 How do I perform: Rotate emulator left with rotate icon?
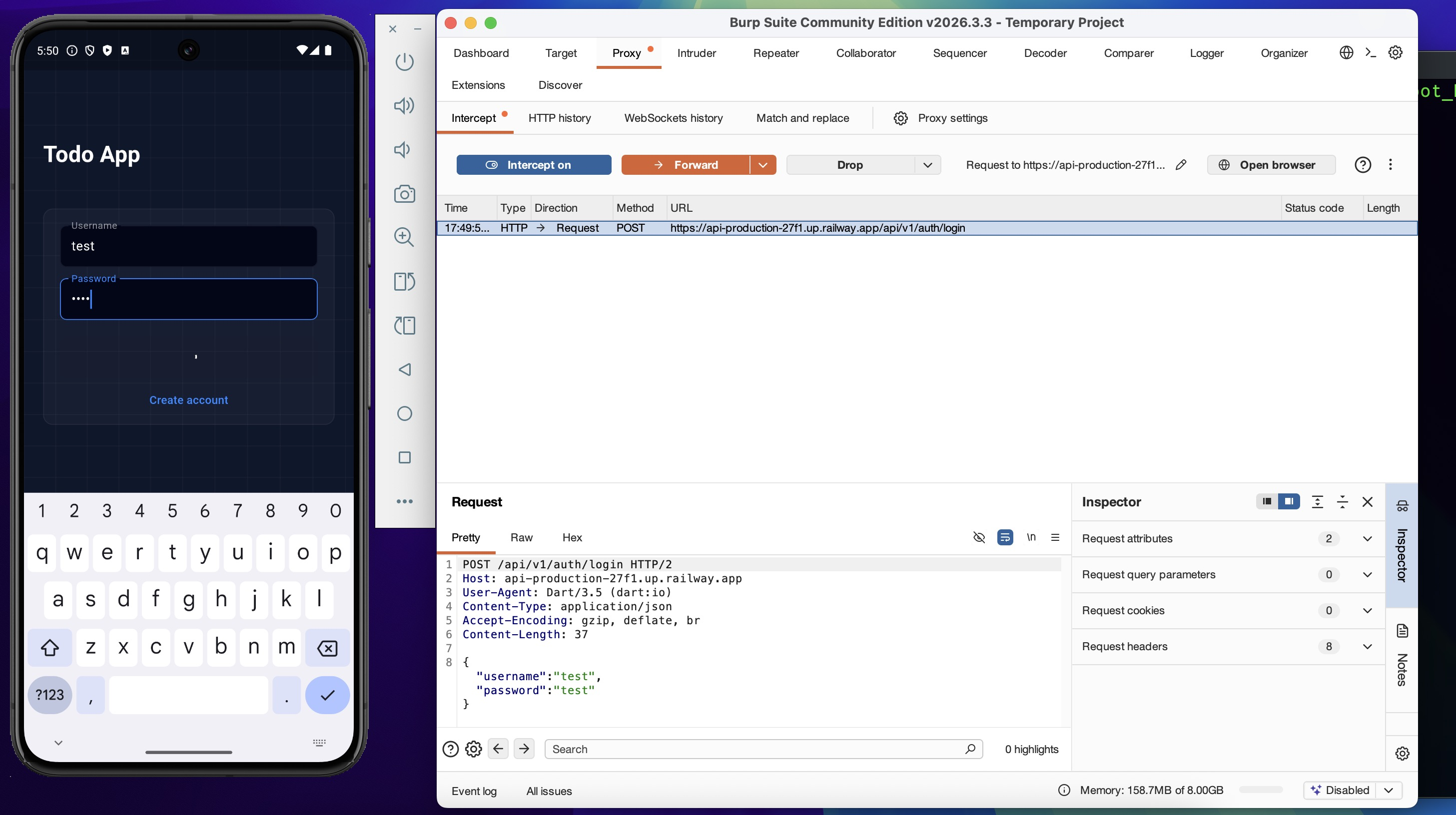point(404,325)
